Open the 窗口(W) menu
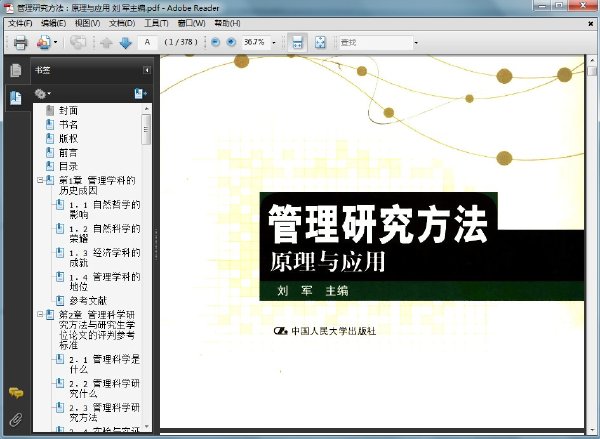This screenshot has height=439, width=600. tap(191, 23)
